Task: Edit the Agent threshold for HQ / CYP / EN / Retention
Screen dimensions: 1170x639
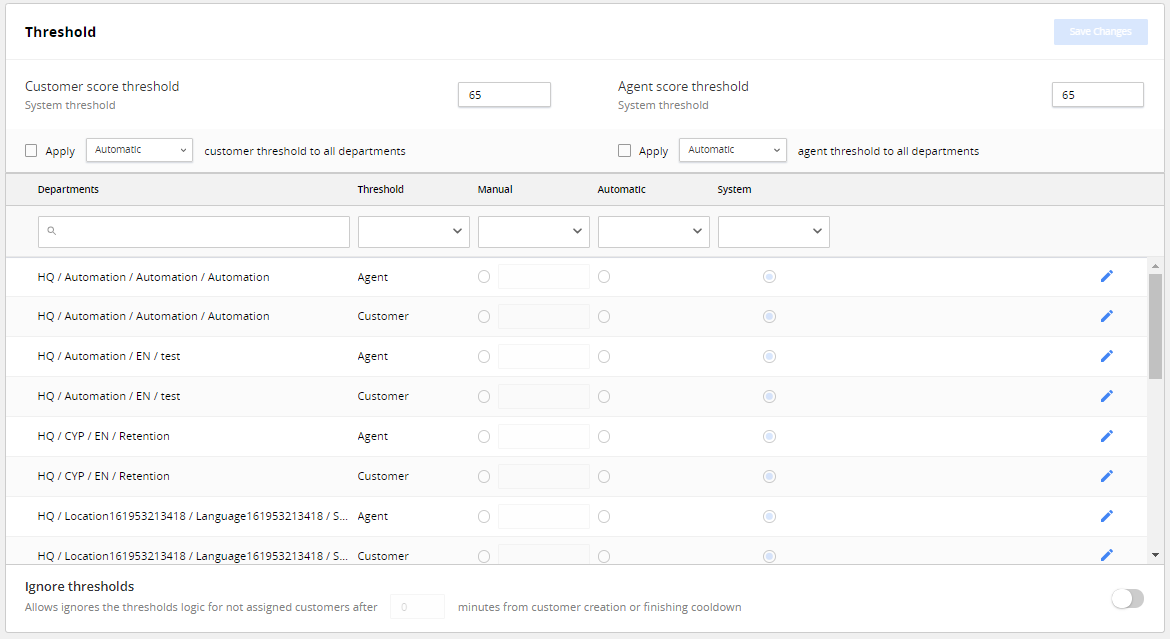Action: [1107, 436]
